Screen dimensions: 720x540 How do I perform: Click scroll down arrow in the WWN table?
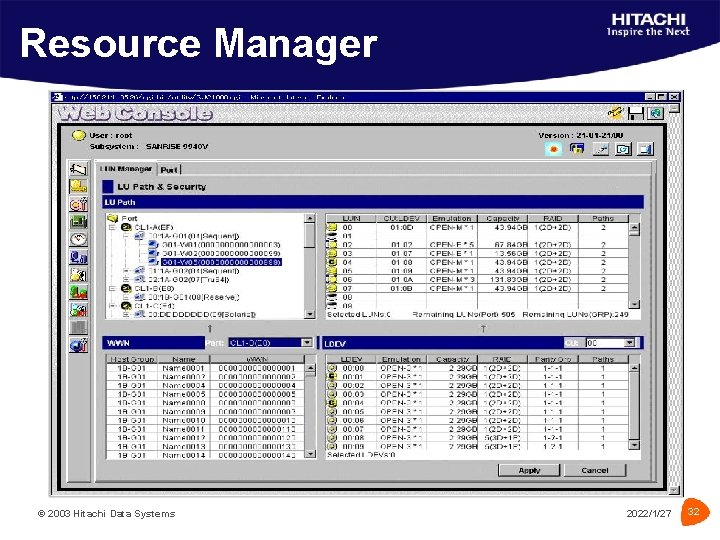[310, 454]
